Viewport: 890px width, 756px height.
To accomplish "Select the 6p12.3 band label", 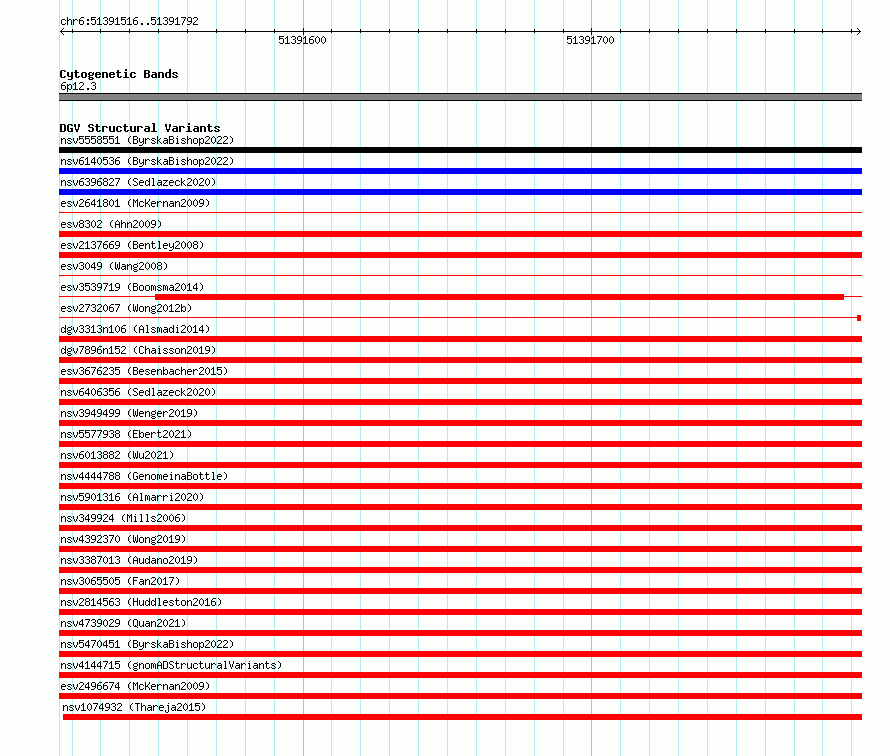I will pos(78,86).
